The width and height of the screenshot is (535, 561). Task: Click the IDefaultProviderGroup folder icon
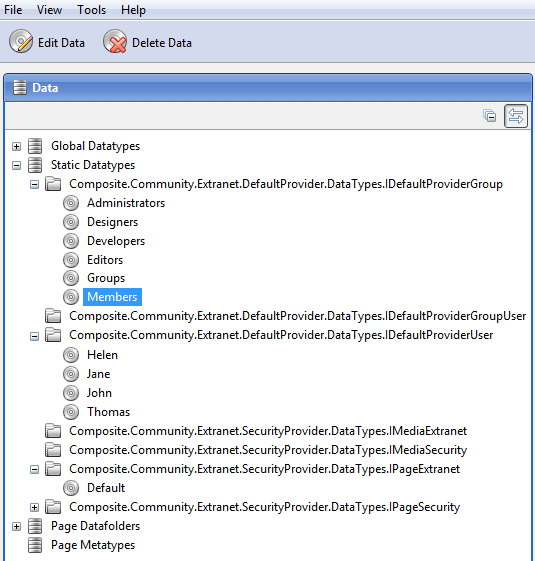pyautogui.click(x=53, y=184)
